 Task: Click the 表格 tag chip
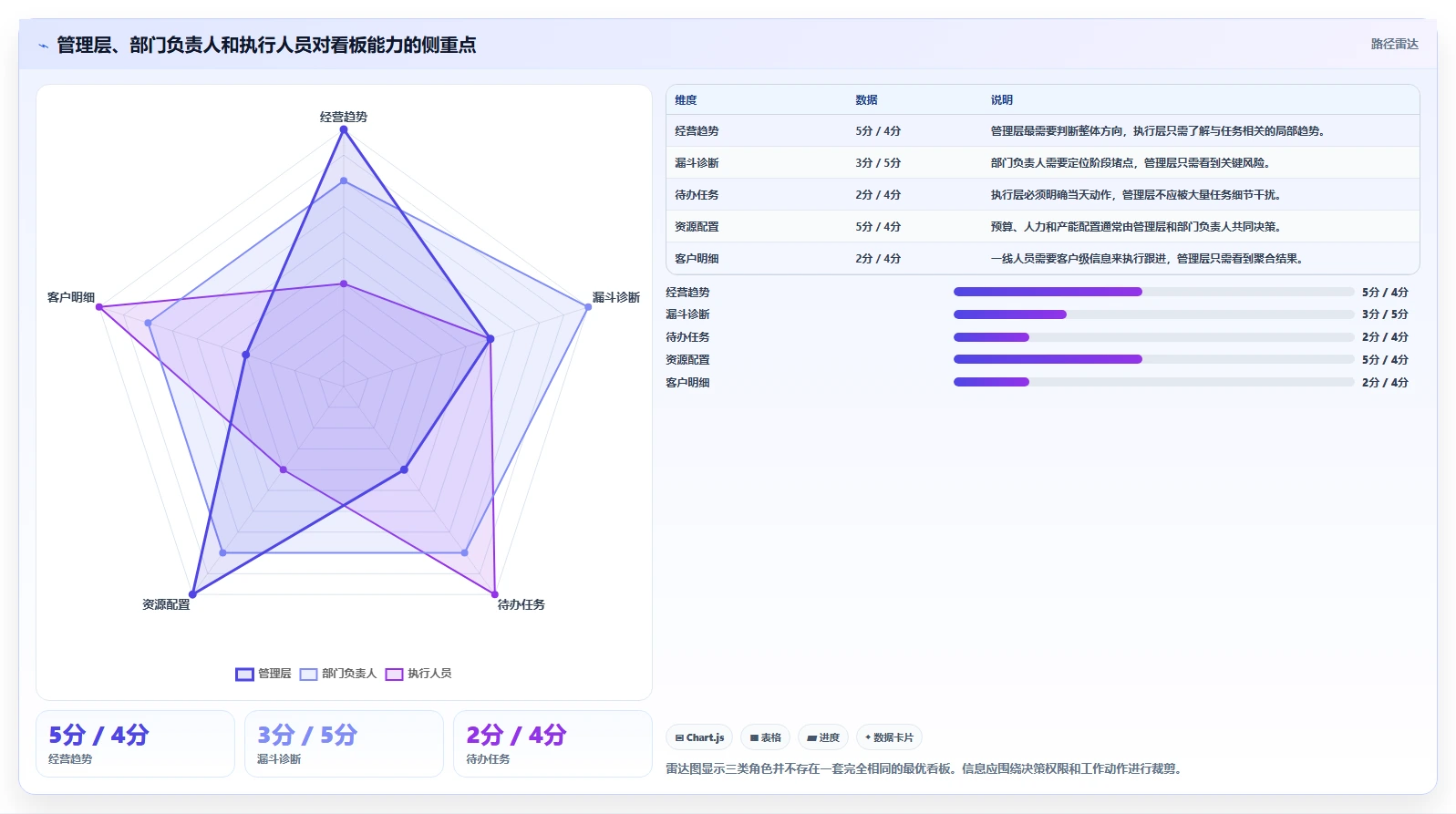766,737
